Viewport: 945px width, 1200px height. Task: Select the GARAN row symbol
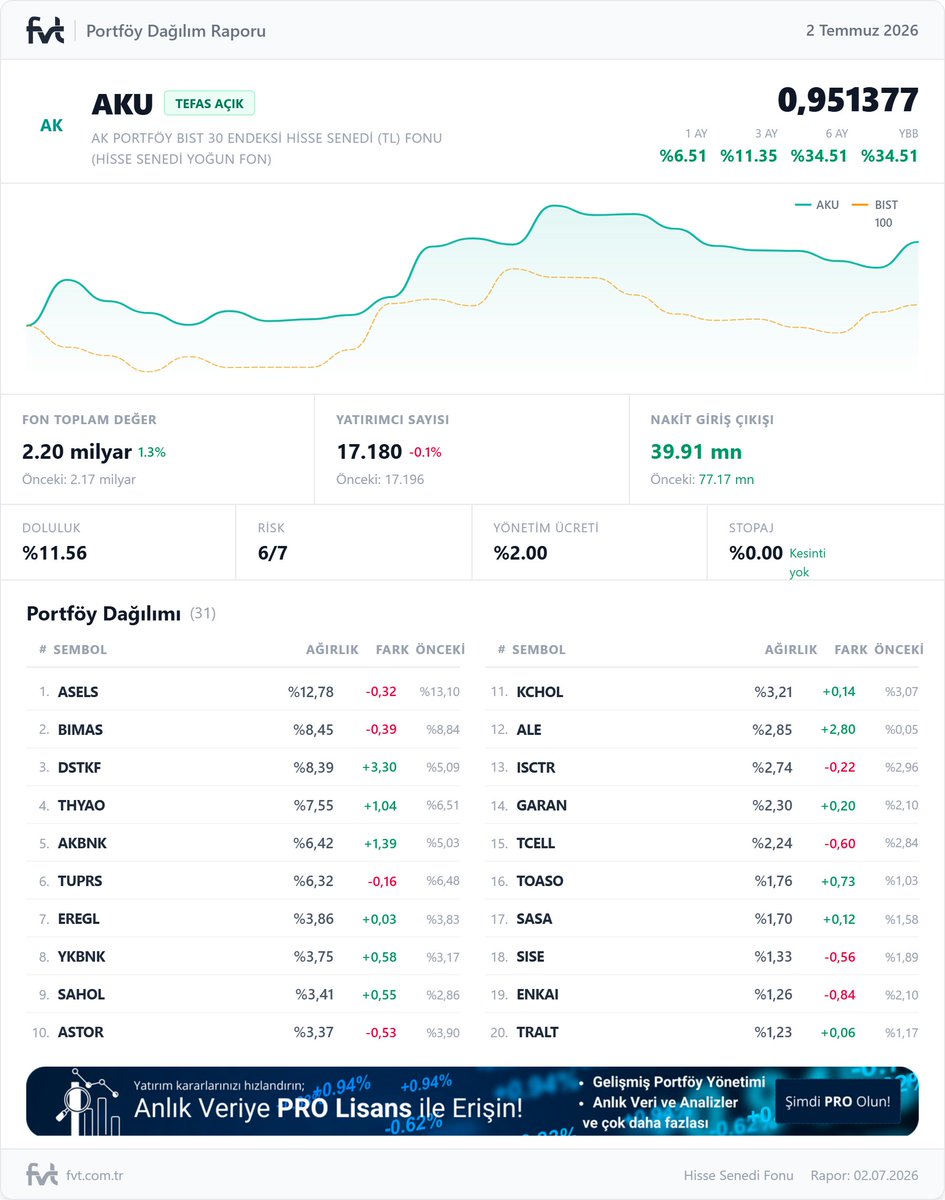pos(542,806)
